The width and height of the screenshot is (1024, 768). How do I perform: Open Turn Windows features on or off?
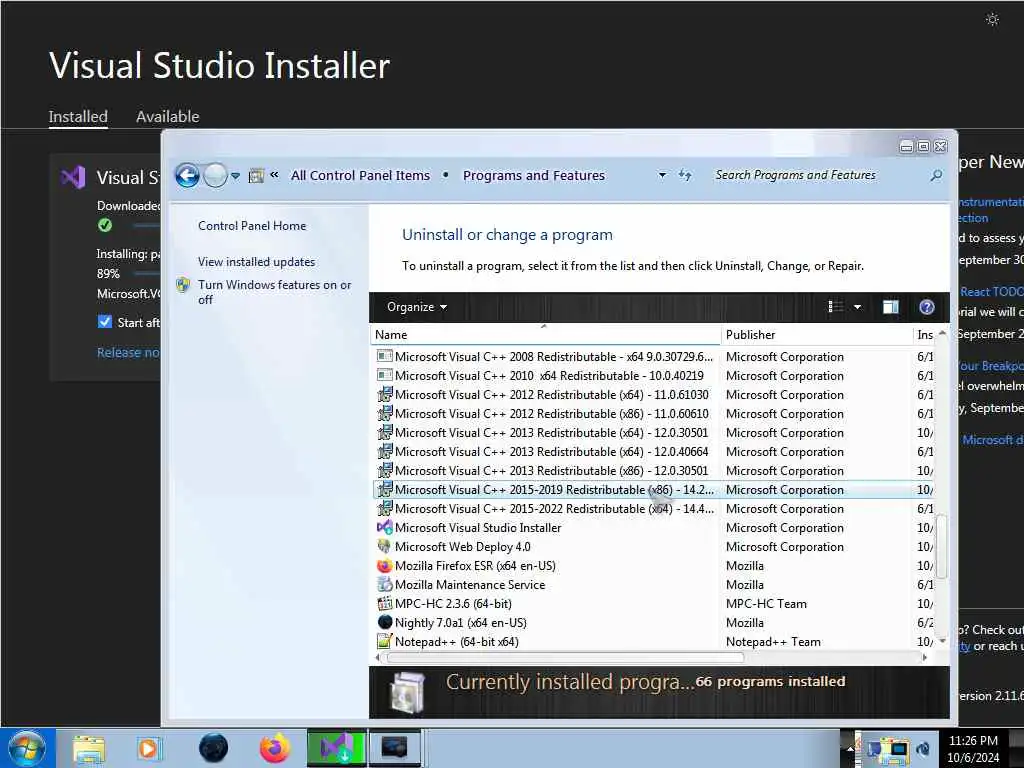pos(274,292)
